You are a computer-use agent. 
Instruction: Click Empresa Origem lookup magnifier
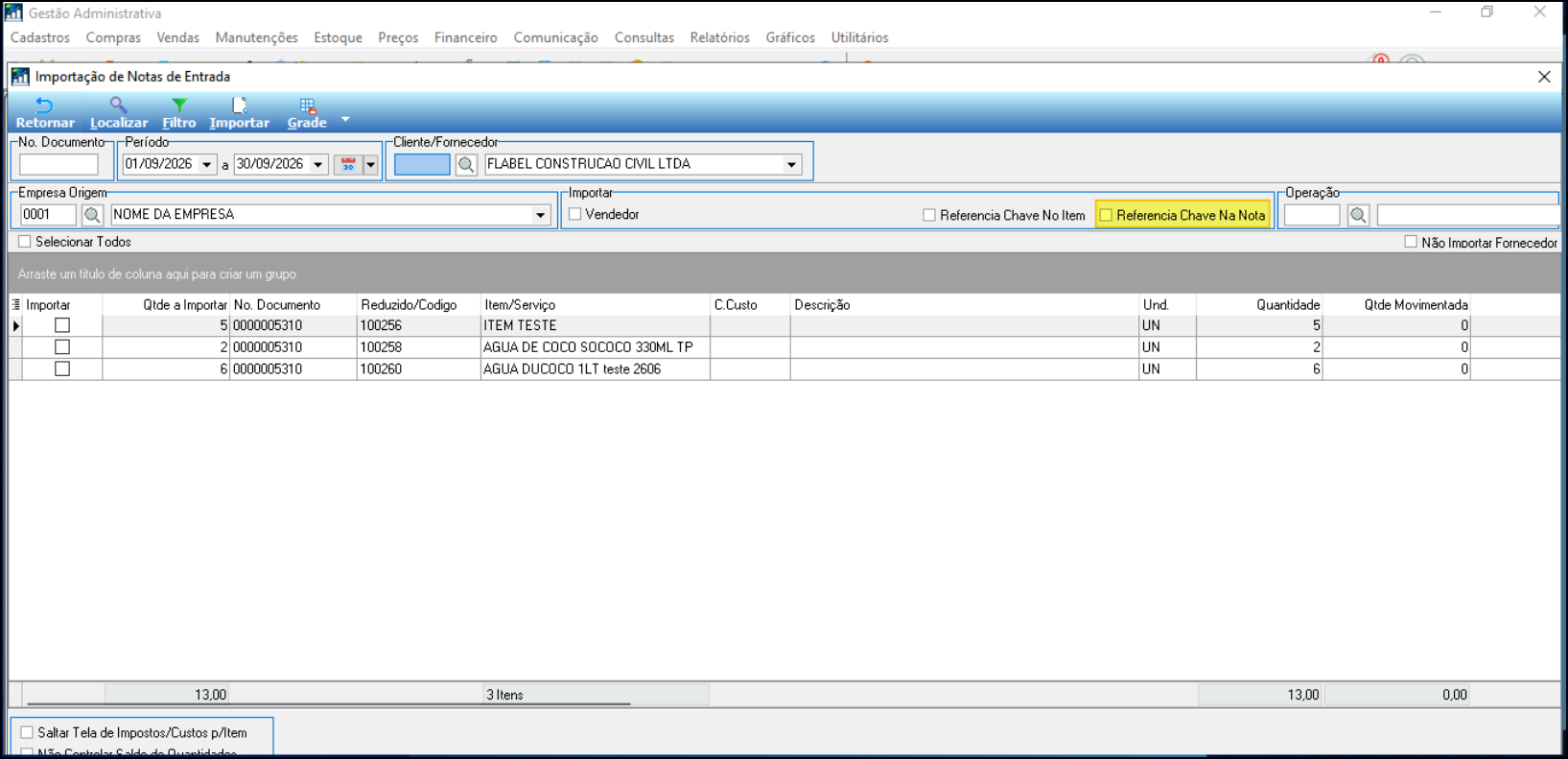pos(92,215)
